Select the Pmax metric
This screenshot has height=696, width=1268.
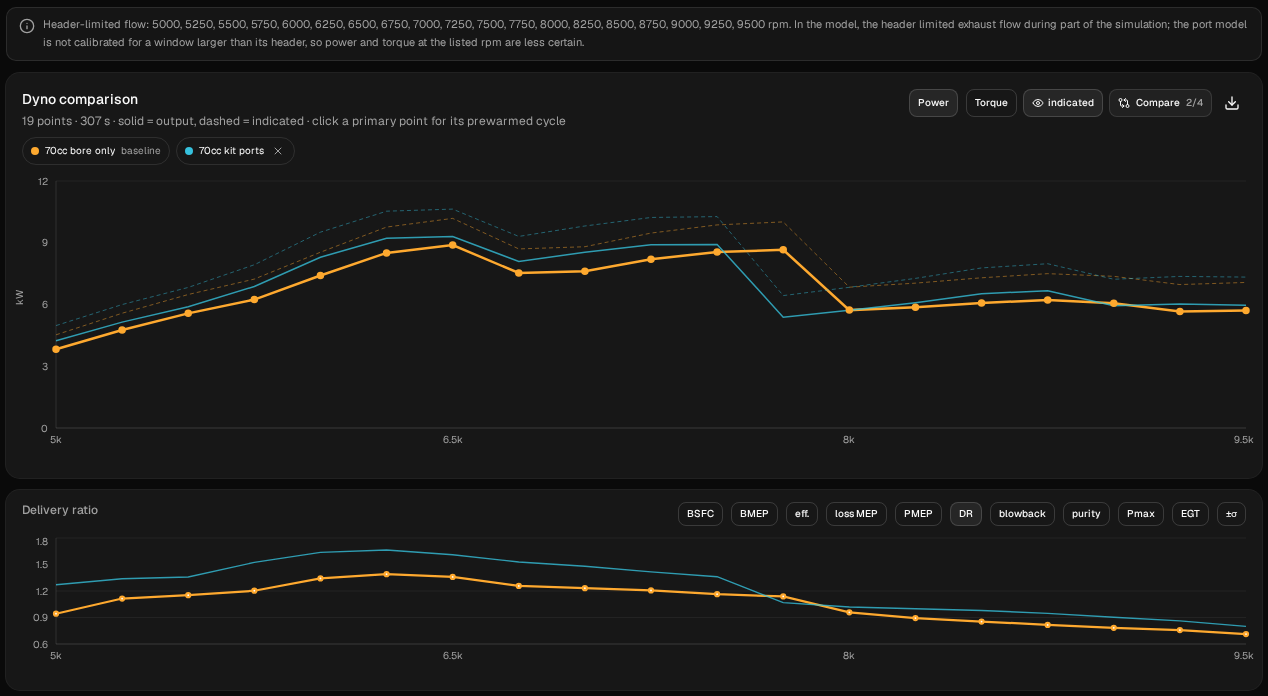tap(1140, 514)
